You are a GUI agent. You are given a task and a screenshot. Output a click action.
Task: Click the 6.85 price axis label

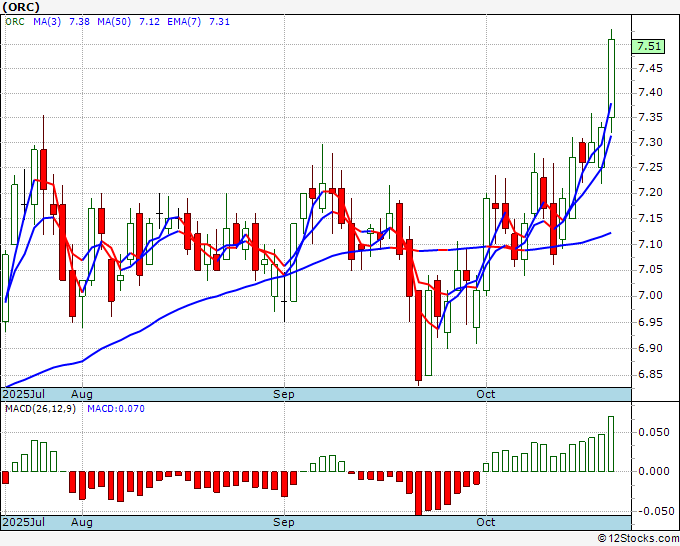tap(651, 375)
